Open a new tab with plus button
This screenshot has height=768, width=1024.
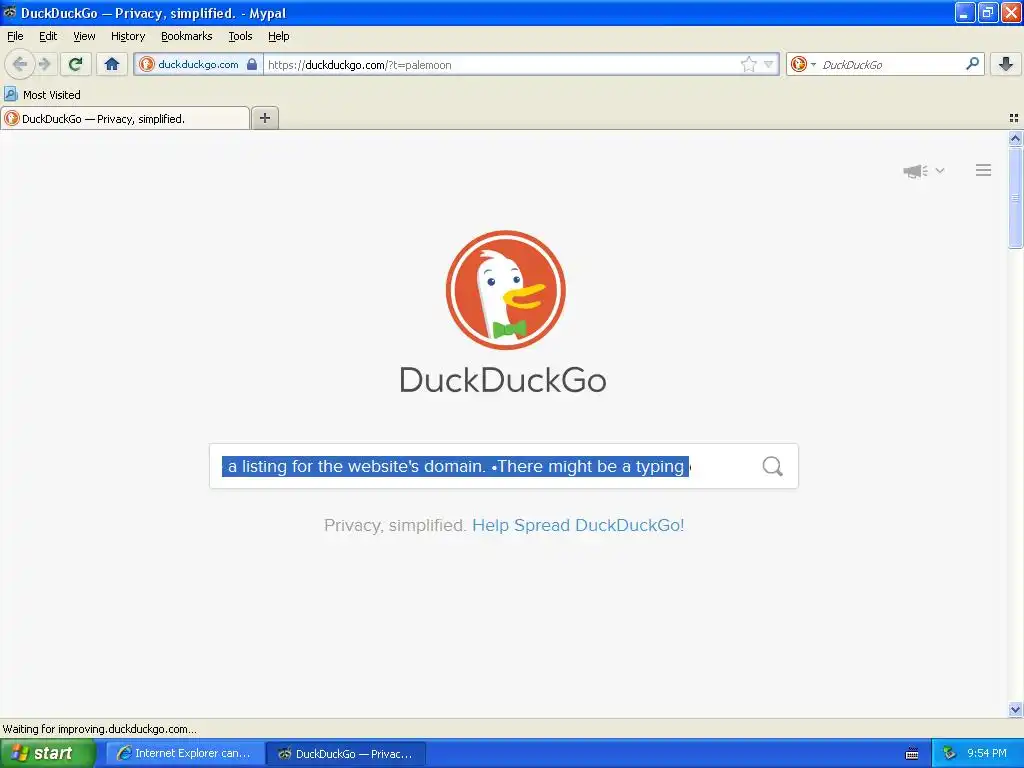264,118
